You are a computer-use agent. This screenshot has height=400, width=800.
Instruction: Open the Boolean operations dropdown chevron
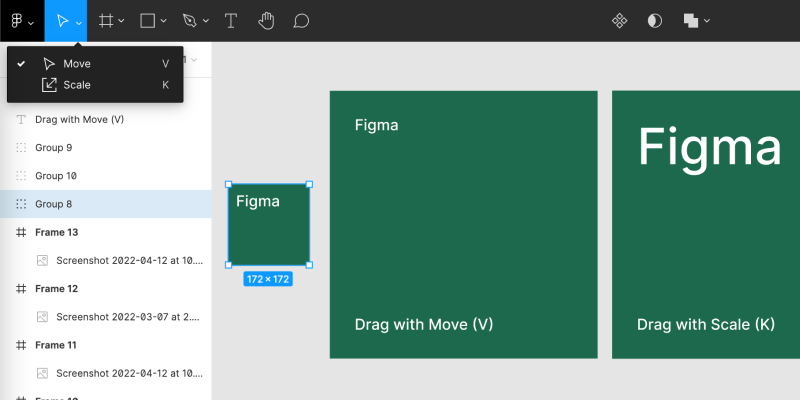click(x=707, y=21)
